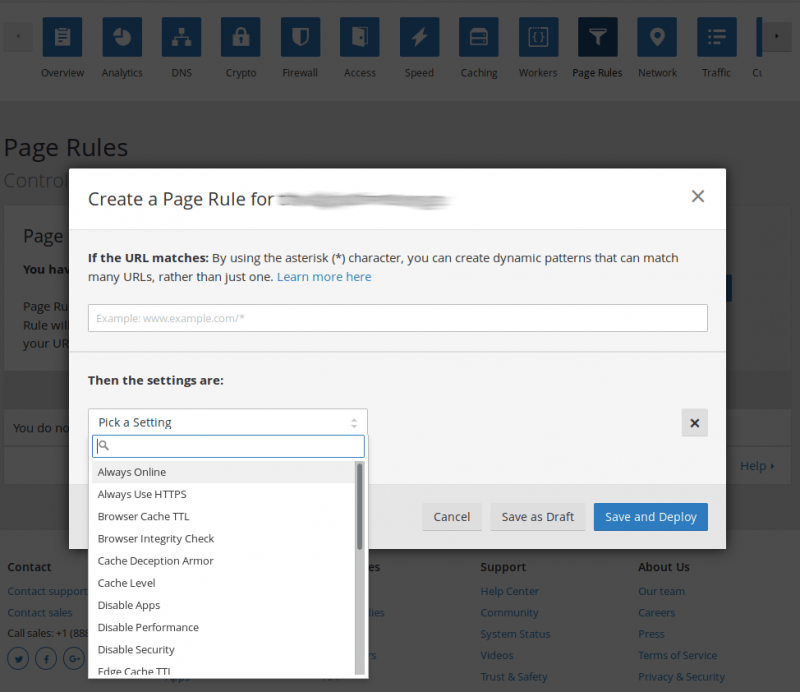
Task: Select Browser Cache TTL option
Action: (x=223, y=516)
